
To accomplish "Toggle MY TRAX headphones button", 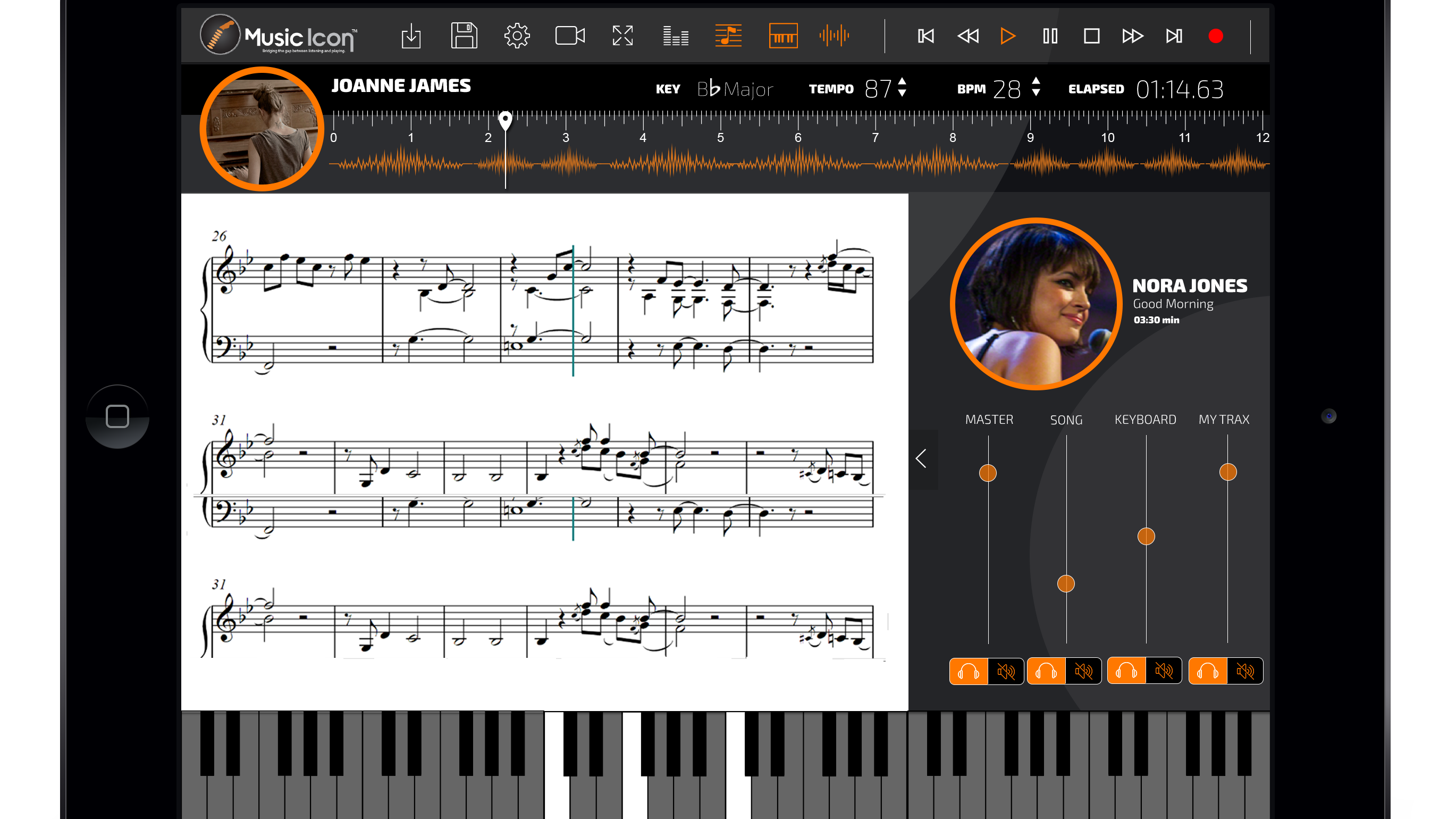I will (x=1207, y=671).
